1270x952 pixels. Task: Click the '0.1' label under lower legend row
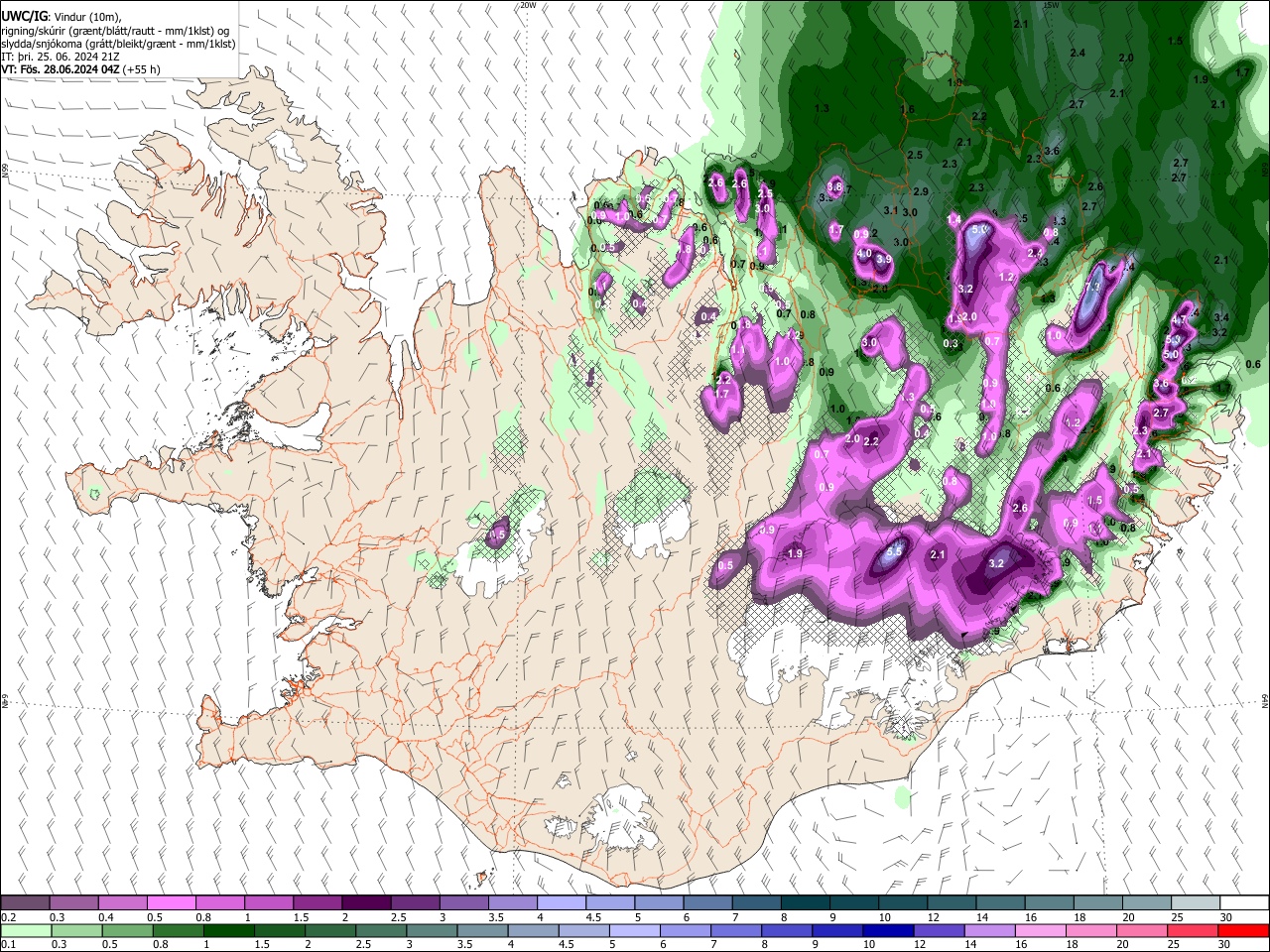[x=9, y=945]
